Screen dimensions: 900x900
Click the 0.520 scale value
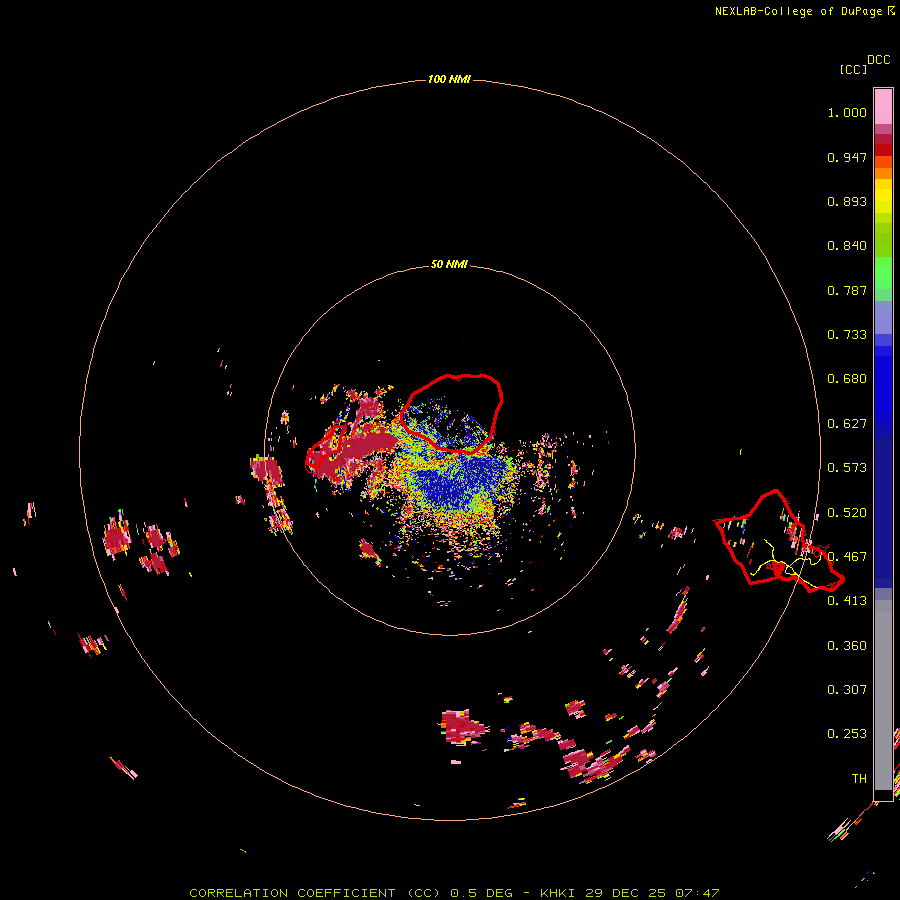click(x=847, y=513)
